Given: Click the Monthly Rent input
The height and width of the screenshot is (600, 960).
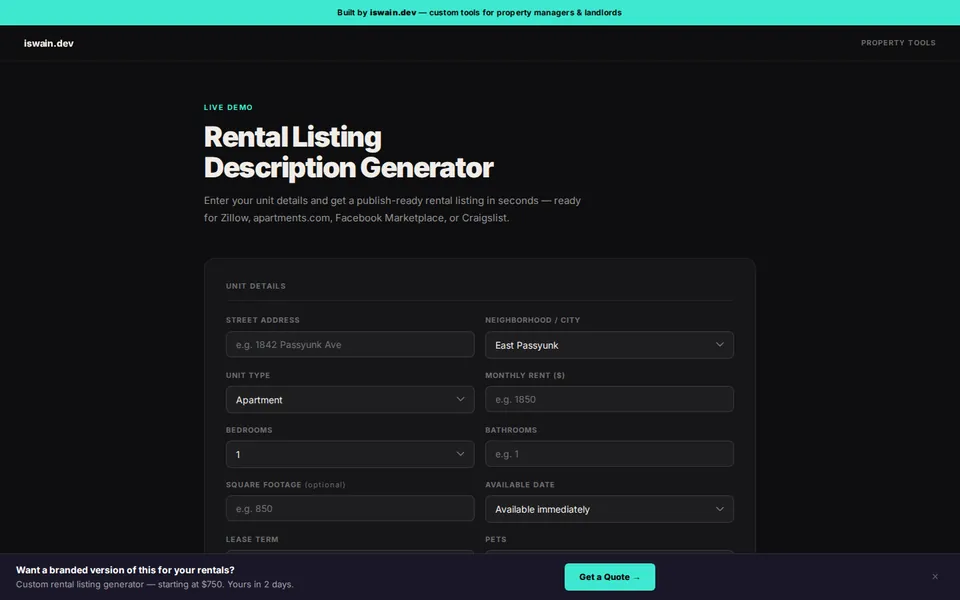Looking at the screenshot, I should click(609, 399).
